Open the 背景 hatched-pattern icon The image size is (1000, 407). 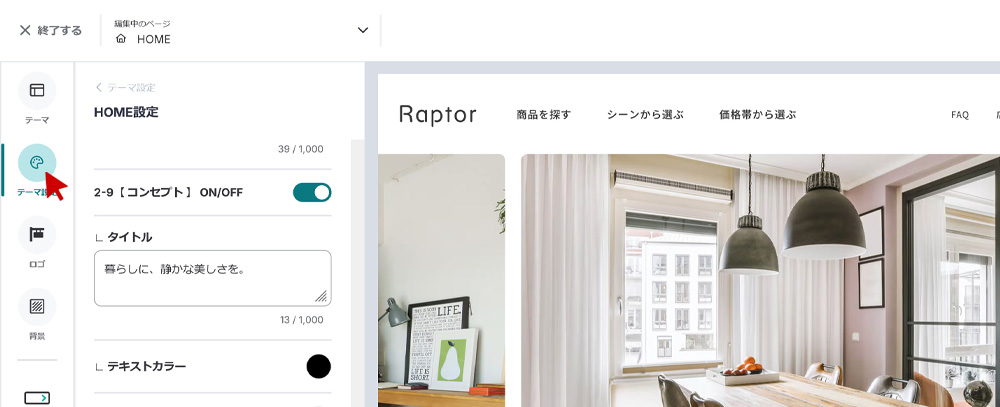point(37,307)
